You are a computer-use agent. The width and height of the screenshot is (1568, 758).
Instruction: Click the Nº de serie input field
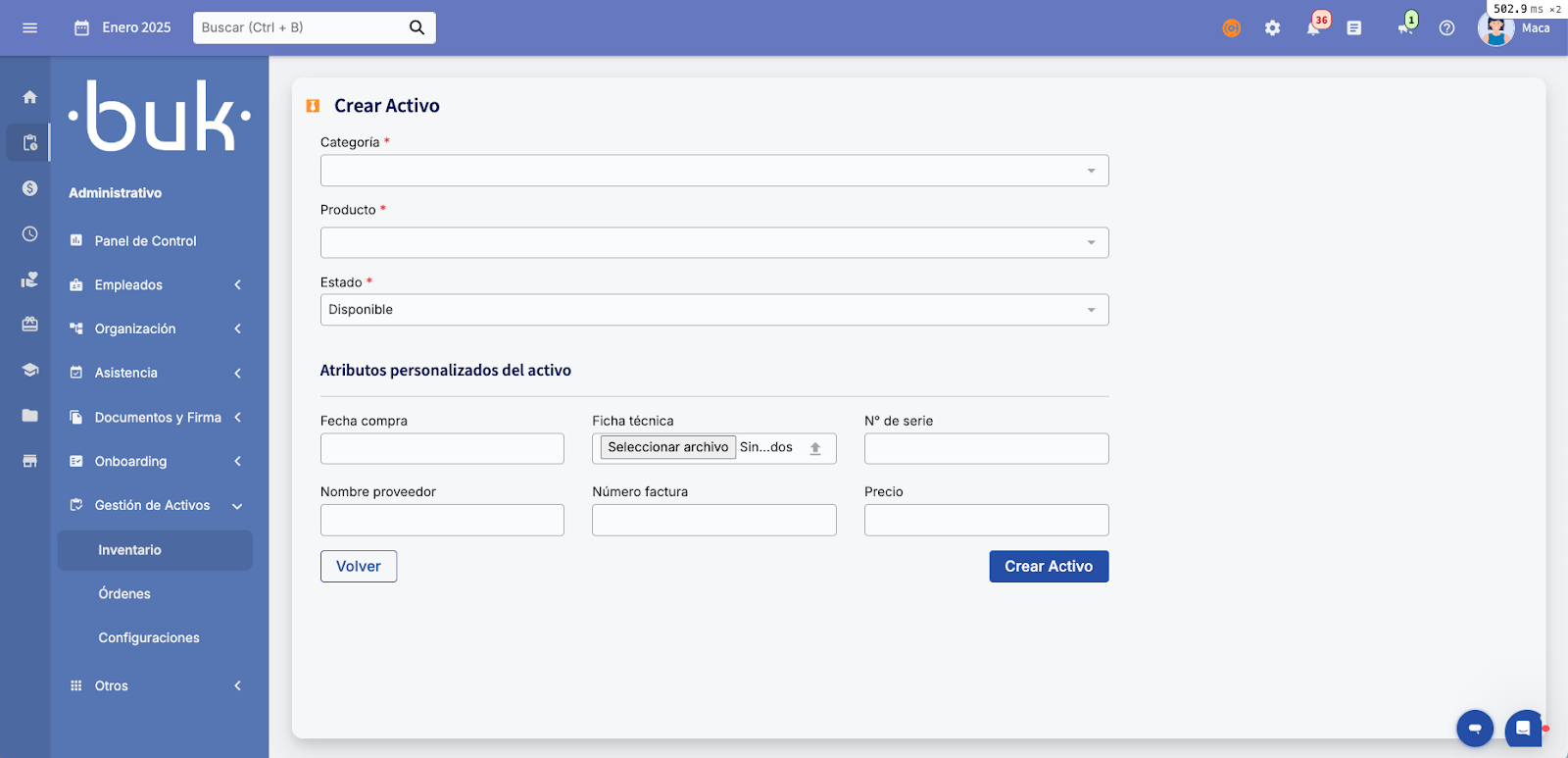pyautogui.click(x=986, y=449)
